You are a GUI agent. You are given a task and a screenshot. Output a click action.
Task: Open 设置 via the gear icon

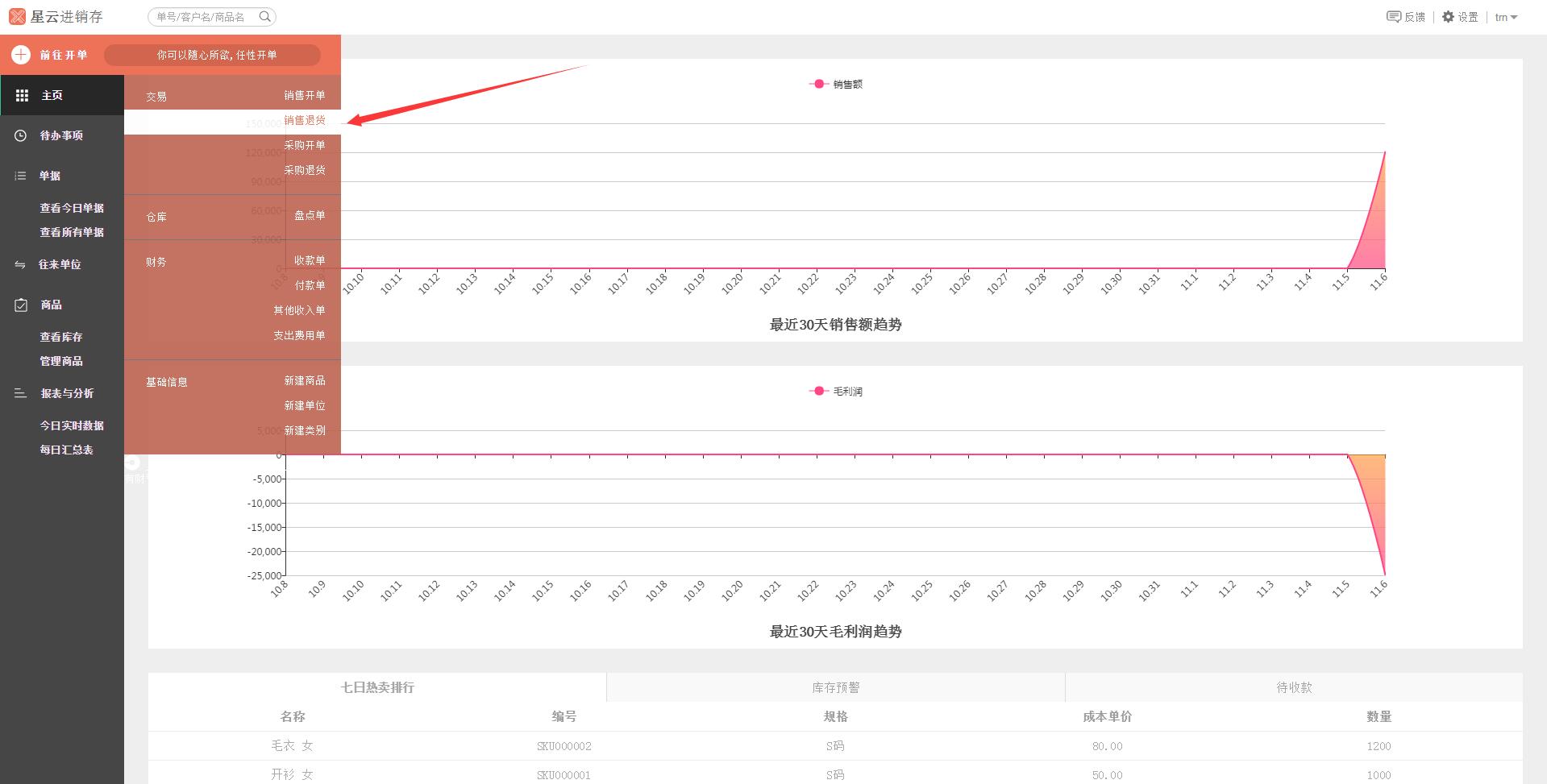[1448, 17]
